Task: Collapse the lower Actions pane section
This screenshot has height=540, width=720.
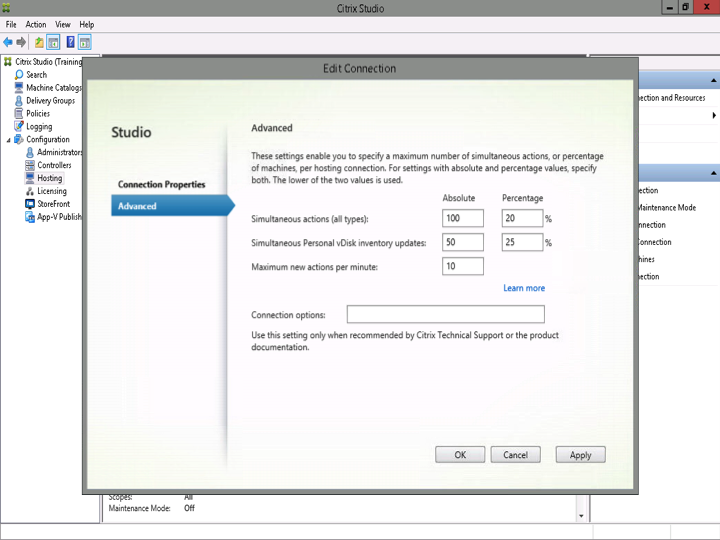Action: tap(713, 173)
